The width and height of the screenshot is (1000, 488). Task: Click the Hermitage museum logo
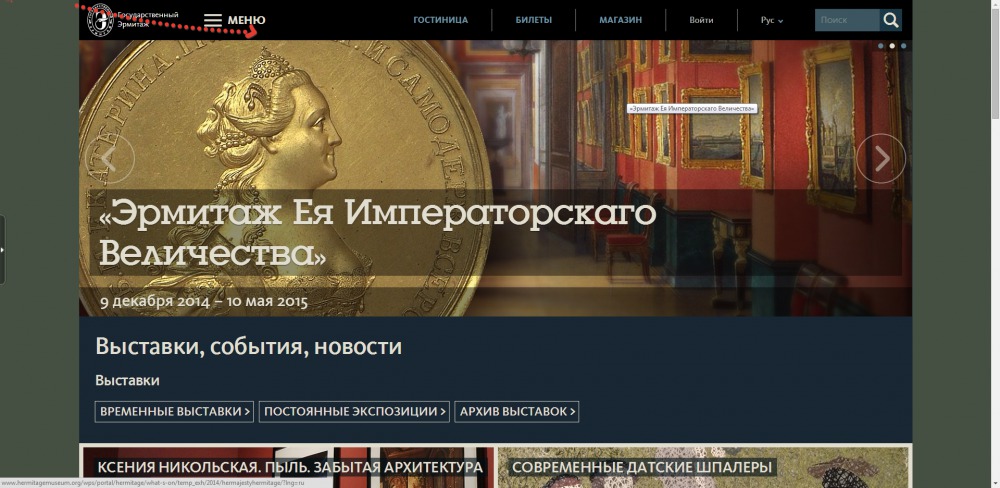[x=100, y=19]
